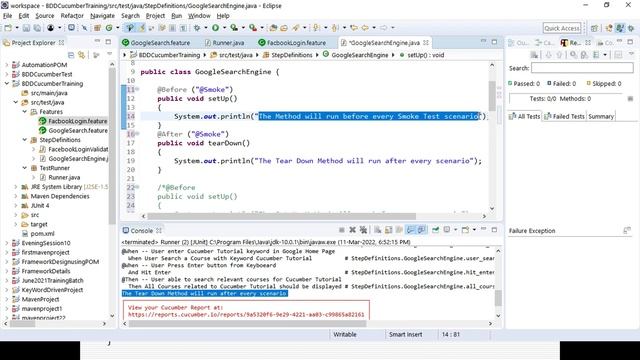Click the green Run button in toolbar
Image resolution: width=640 pixels, height=360 pixels.
point(215,28)
